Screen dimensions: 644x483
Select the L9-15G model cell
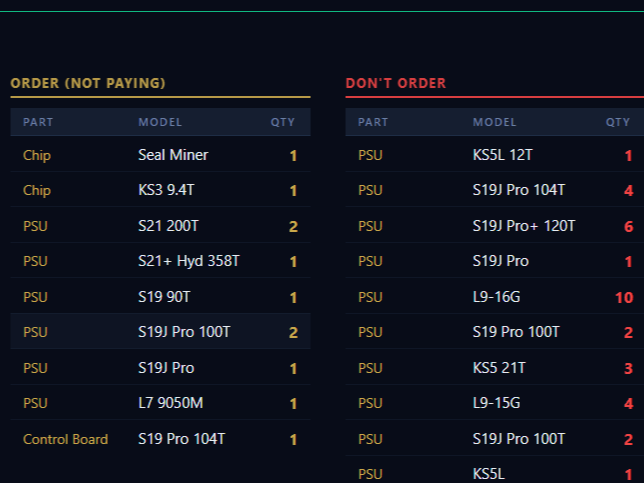497,403
